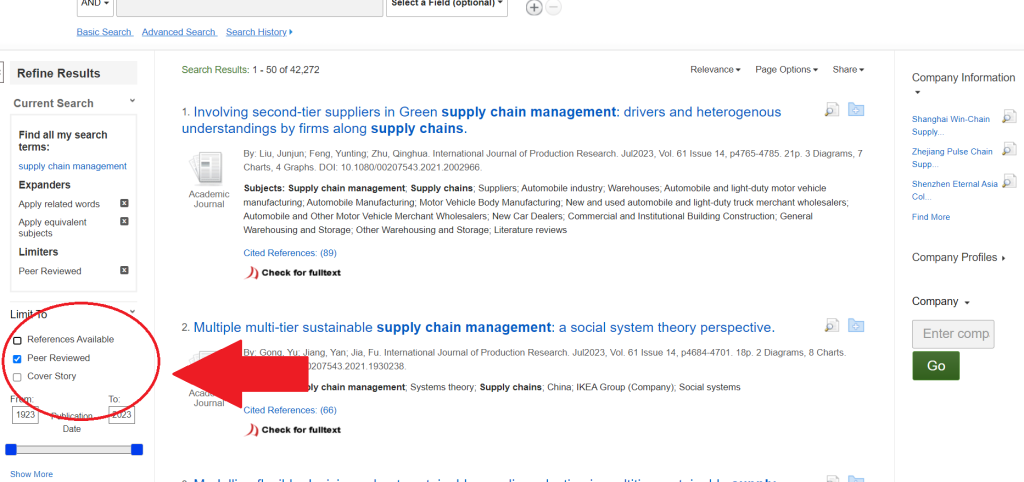Uncheck the Peer Reviewed checkbox
1024x482 pixels.
pos(18,359)
